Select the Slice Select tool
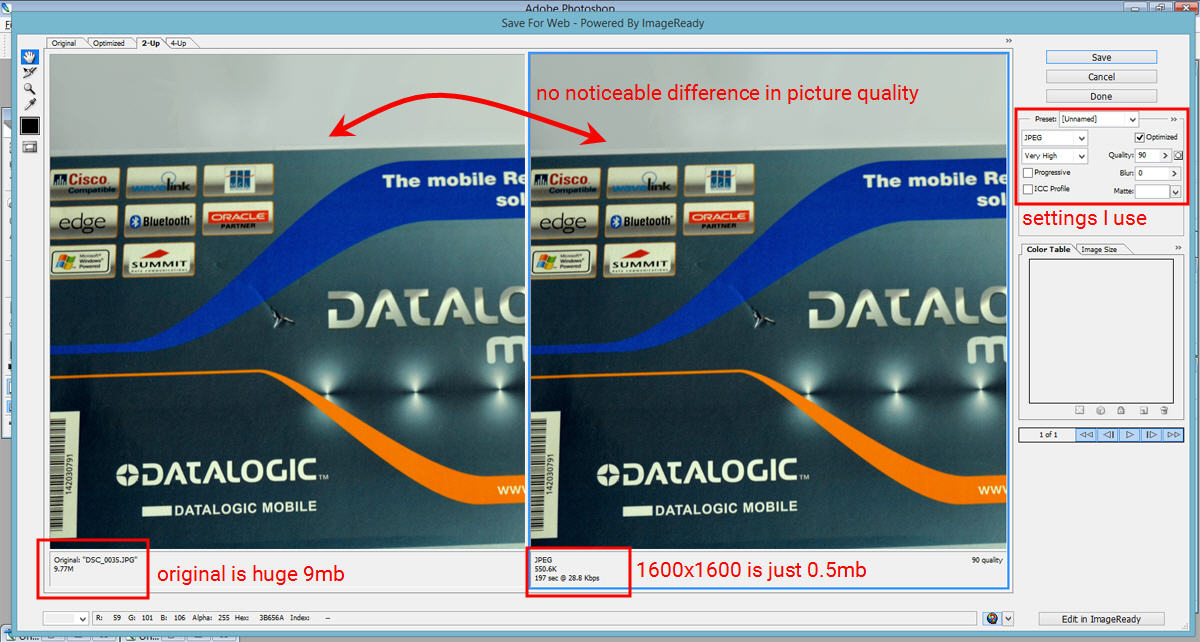 pyautogui.click(x=29, y=72)
